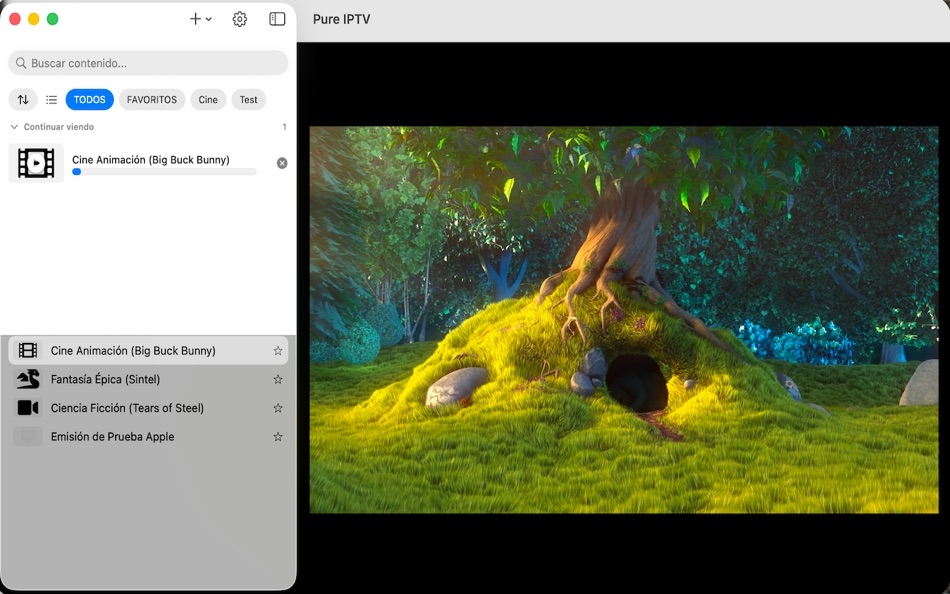Screen dimensions: 950x594
Task: Click the Continuar viendo count 1
Action: 284,127
